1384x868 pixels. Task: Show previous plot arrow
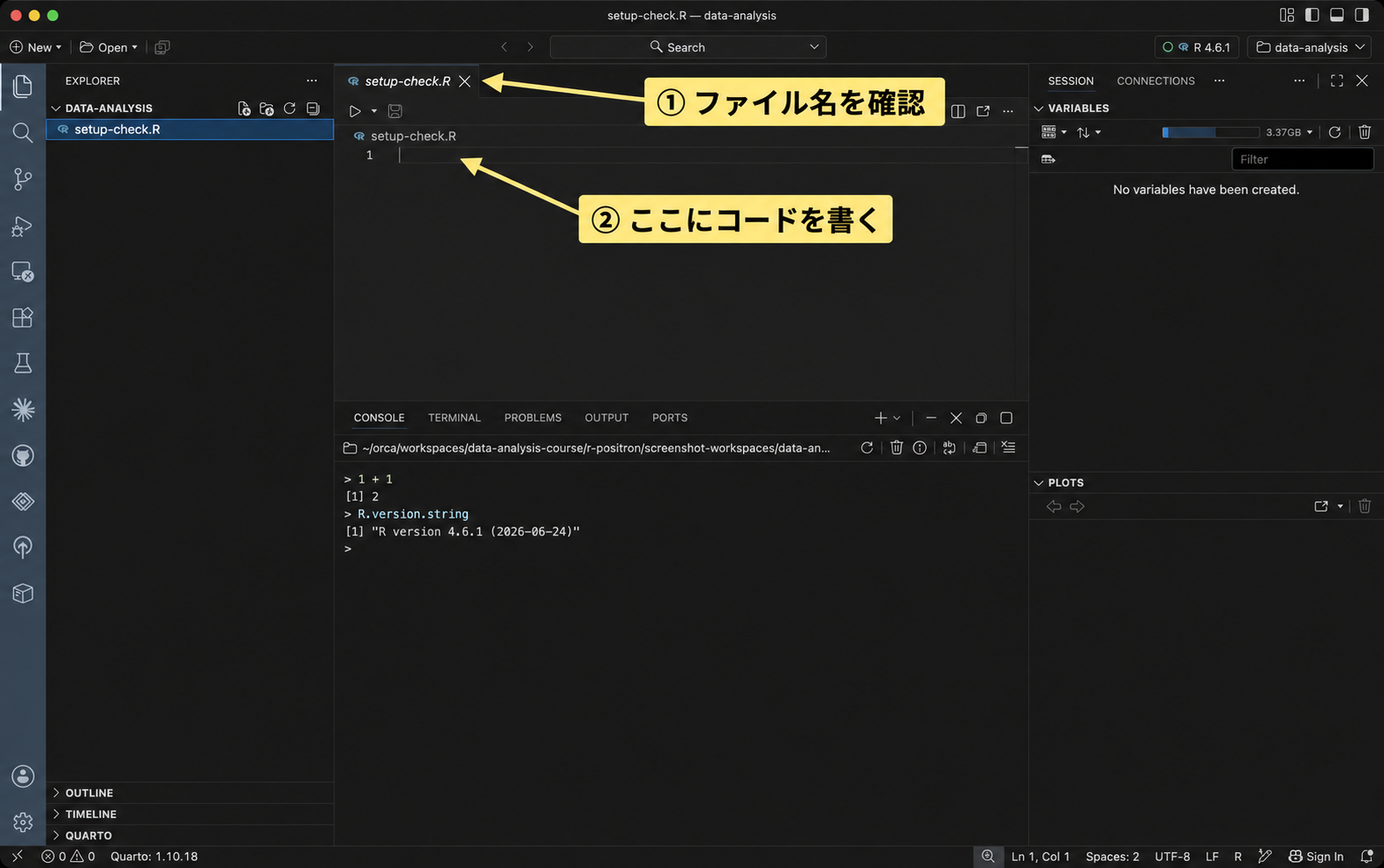[x=1054, y=506]
